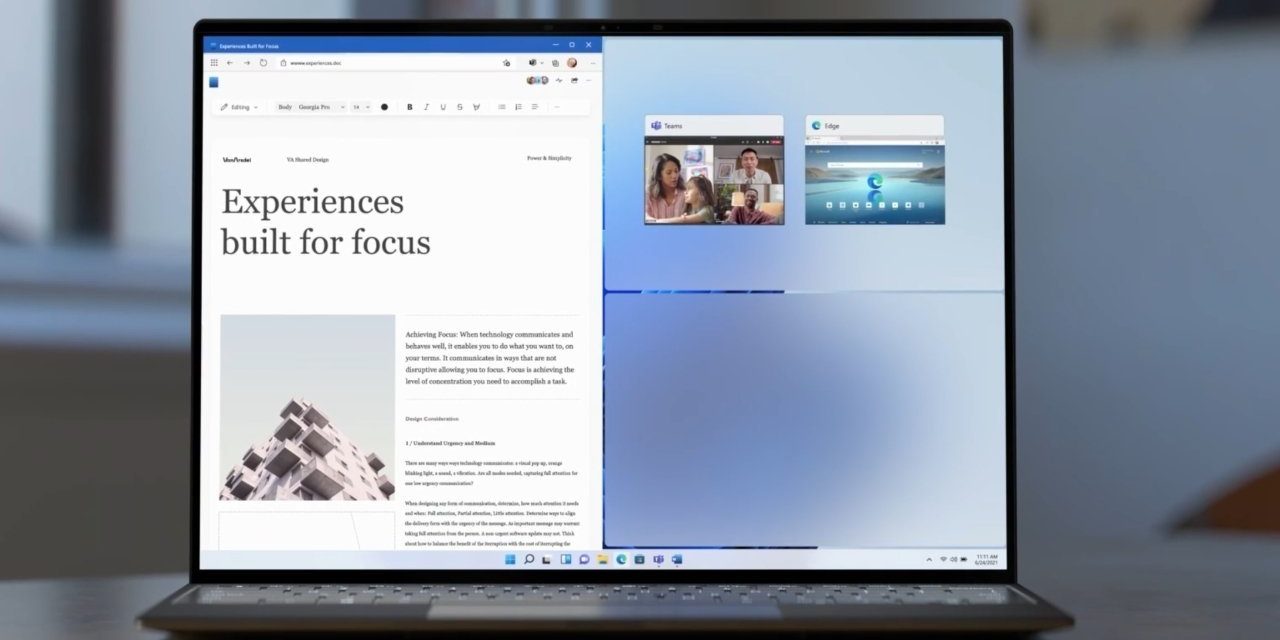Go back using the browser back arrow
The height and width of the screenshot is (640, 1280).
coord(230,63)
